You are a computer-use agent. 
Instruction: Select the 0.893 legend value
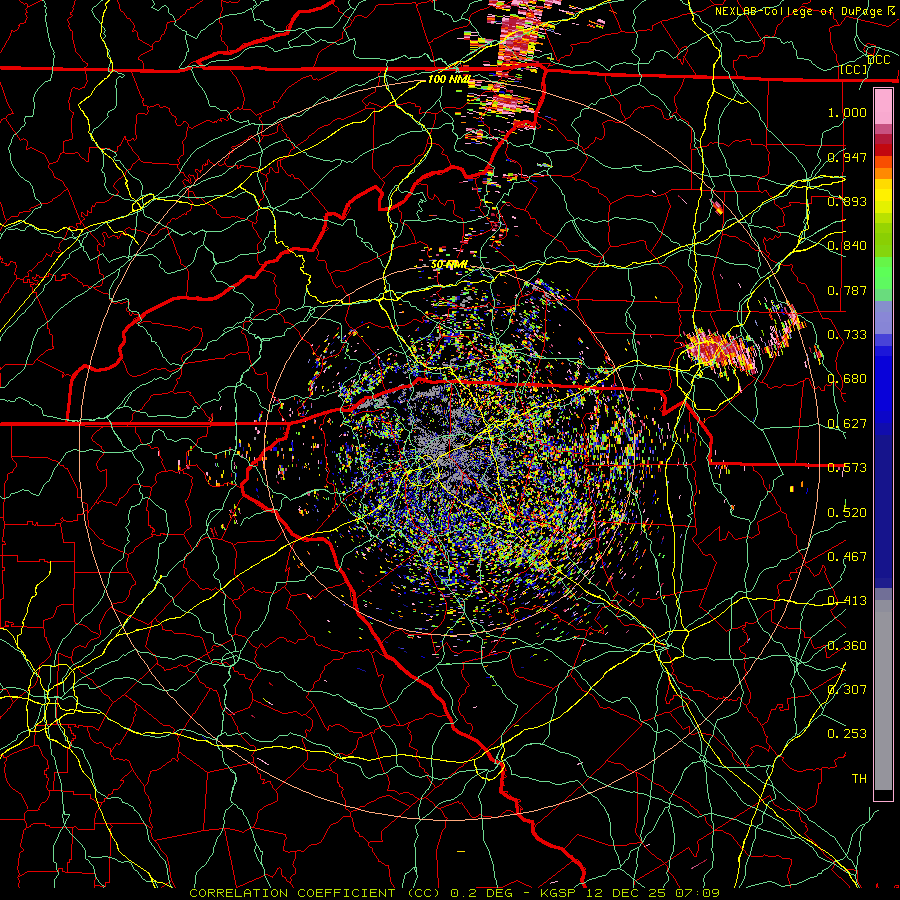click(847, 201)
